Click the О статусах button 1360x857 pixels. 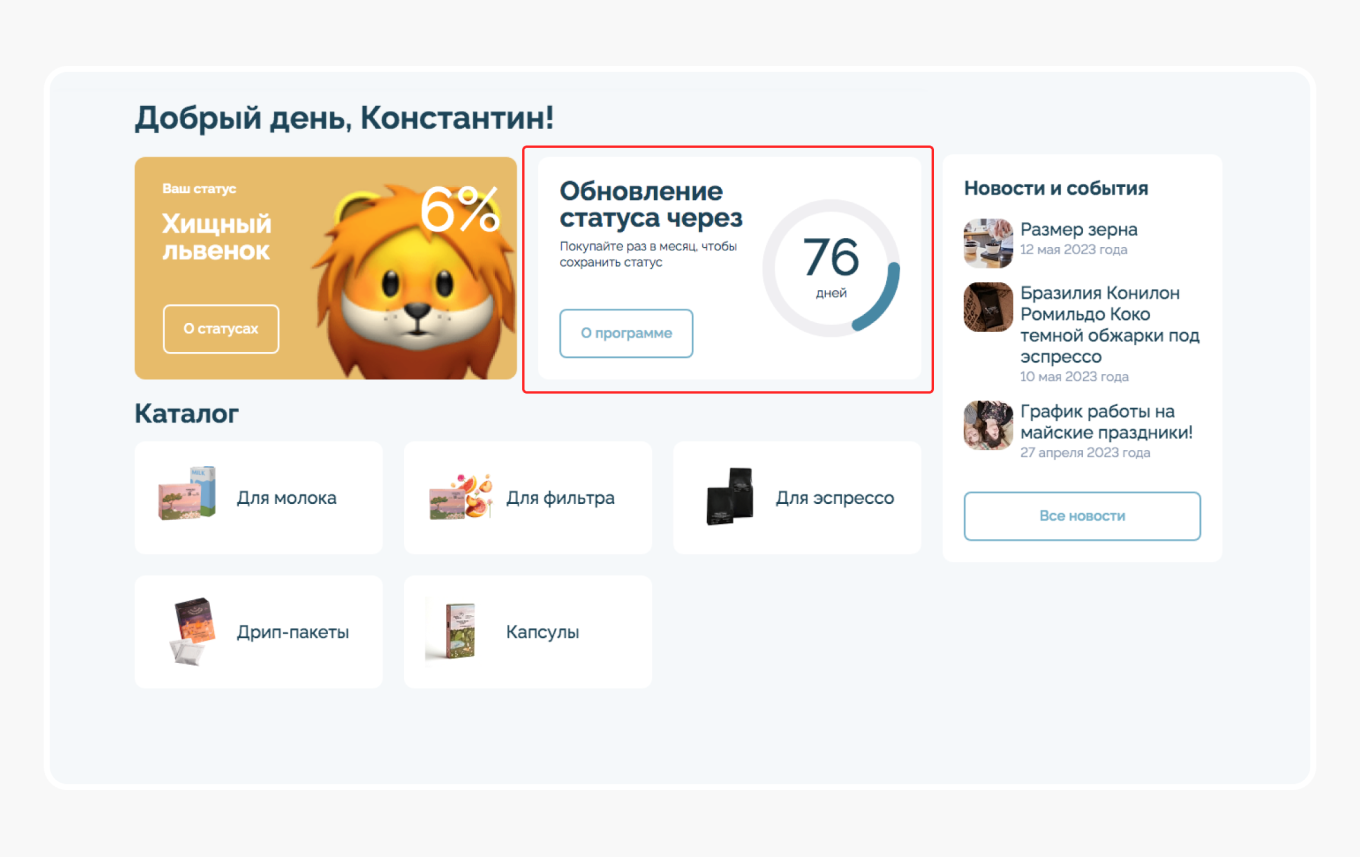[x=220, y=329]
